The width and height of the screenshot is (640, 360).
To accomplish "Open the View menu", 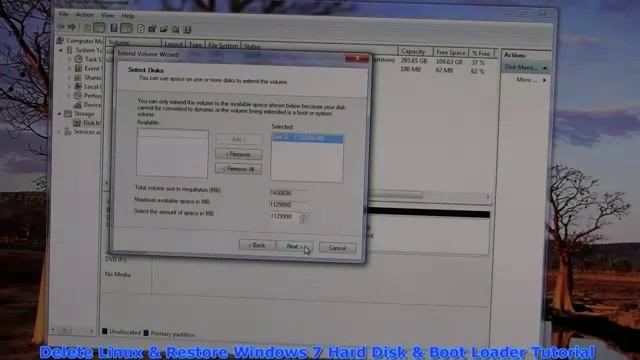I will coord(107,16).
